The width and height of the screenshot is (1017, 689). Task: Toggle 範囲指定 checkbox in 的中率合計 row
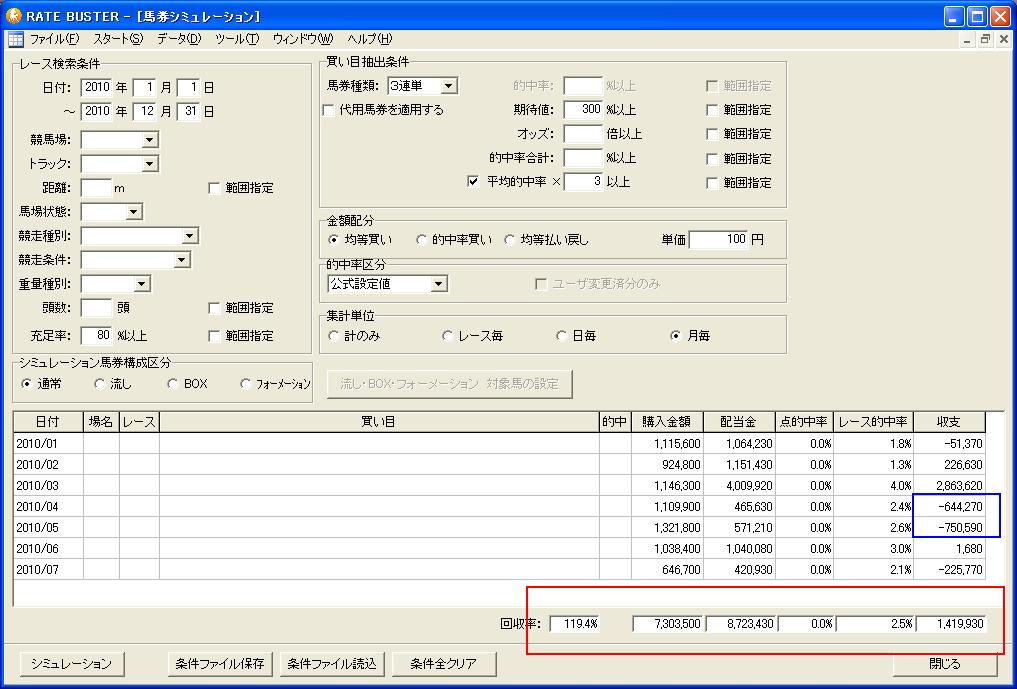712,158
